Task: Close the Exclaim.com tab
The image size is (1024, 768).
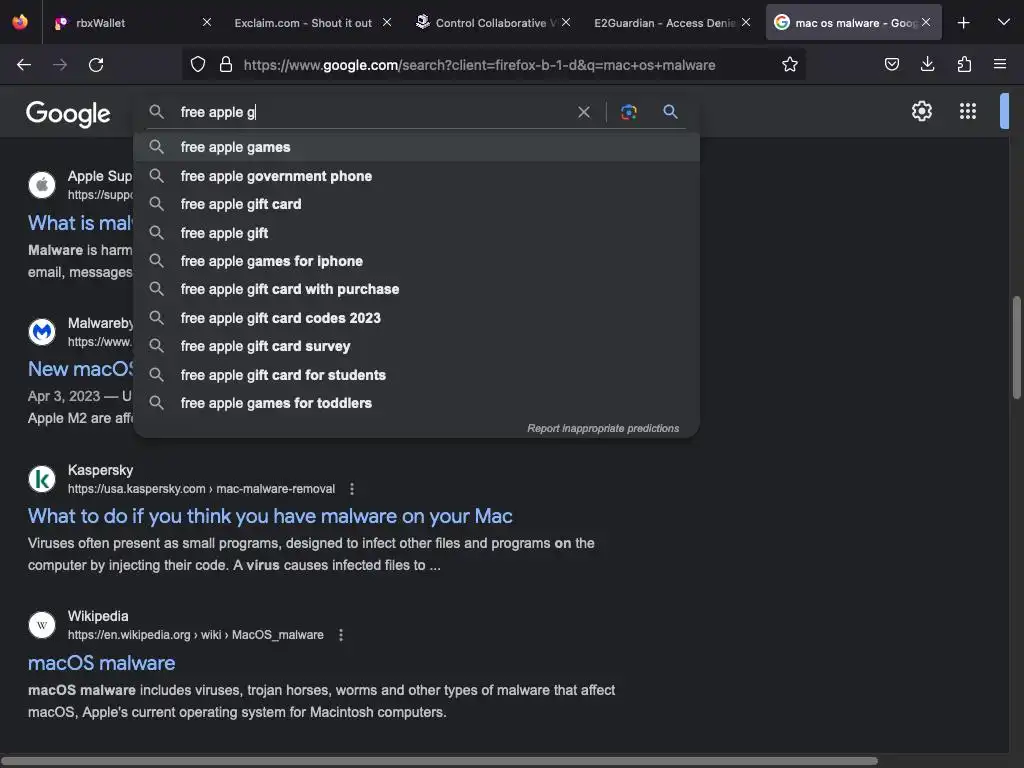Action: click(x=387, y=22)
